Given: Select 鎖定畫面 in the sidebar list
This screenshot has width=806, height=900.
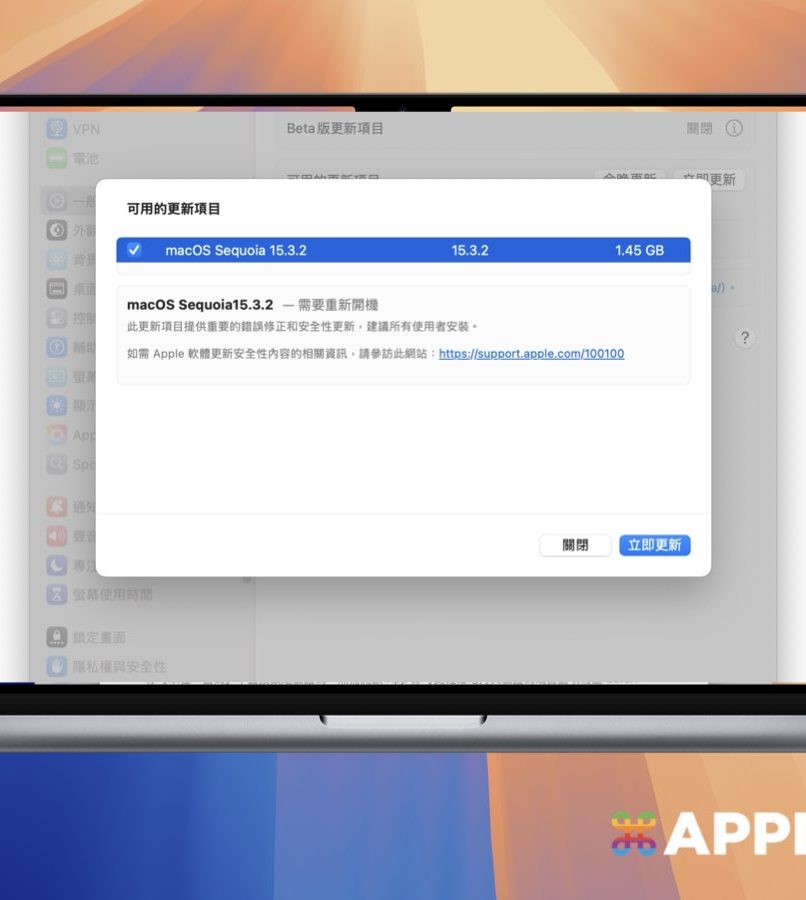Looking at the screenshot, I should pos(99,637).
